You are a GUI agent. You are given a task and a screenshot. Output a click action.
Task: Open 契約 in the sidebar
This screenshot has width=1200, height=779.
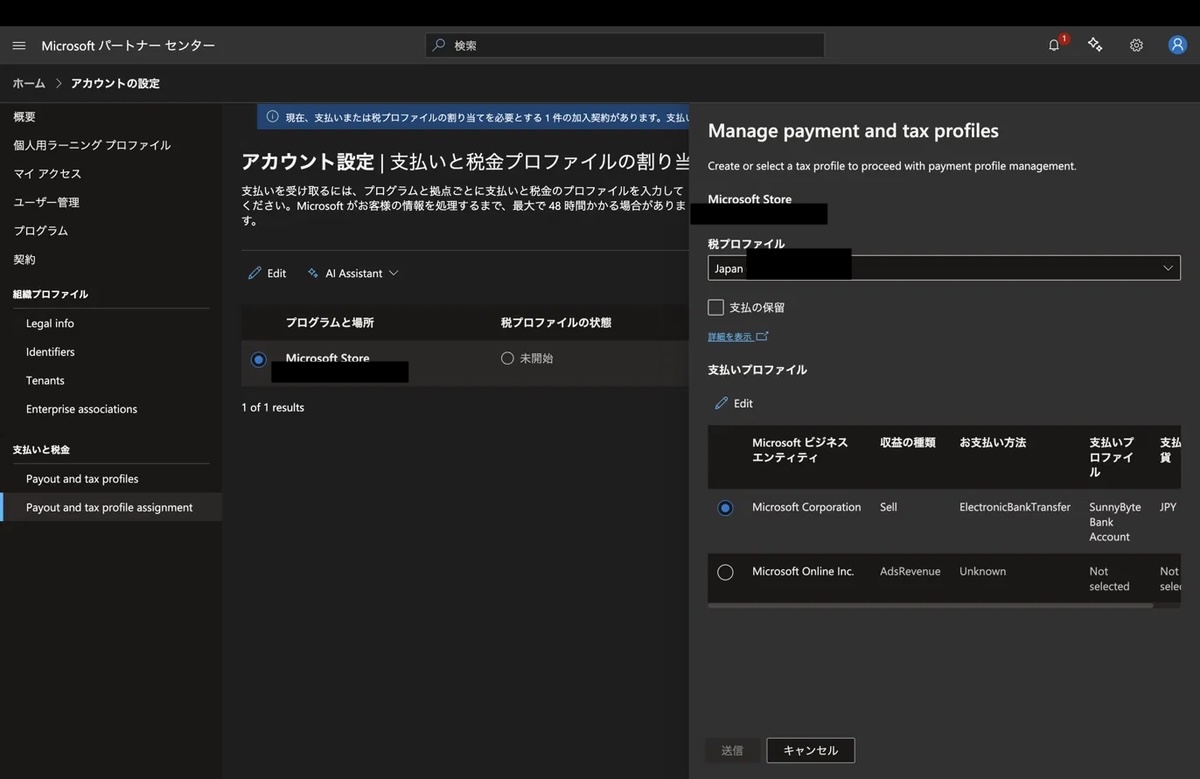(24, 259)
